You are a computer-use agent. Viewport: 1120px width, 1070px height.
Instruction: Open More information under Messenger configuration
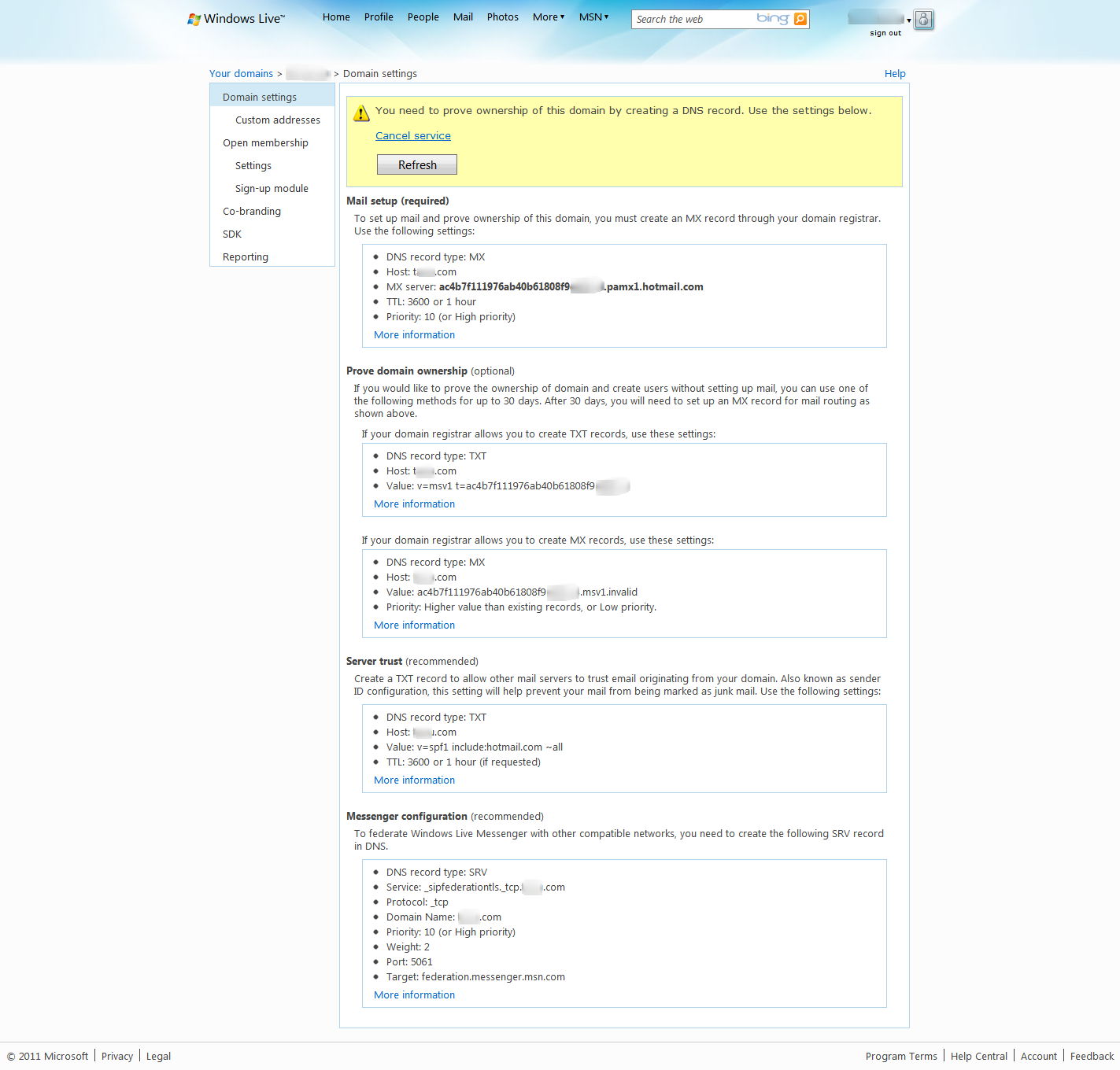(x=415, y=994)
